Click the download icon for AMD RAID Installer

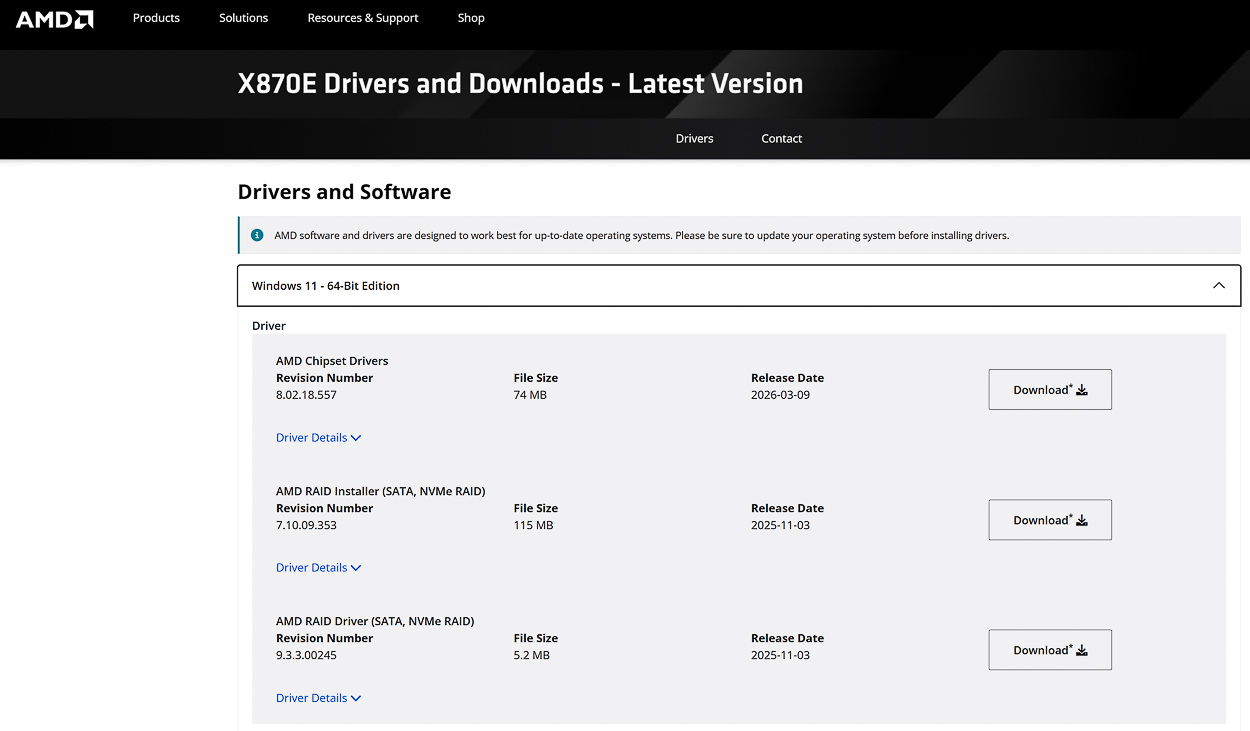pyautogui.click(x=1082, y=520)
